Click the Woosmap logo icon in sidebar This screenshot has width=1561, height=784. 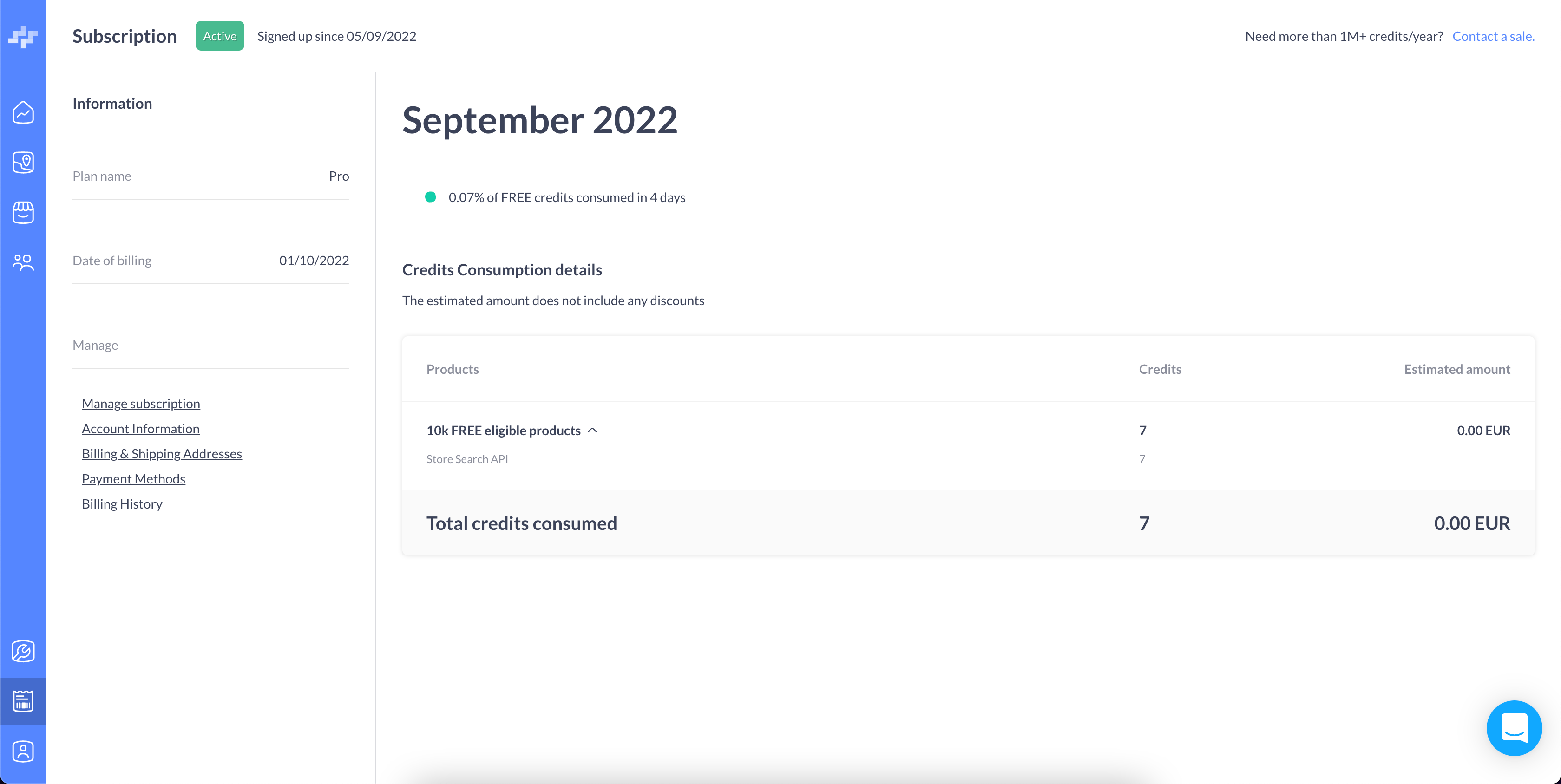click(x=23, y=36)
